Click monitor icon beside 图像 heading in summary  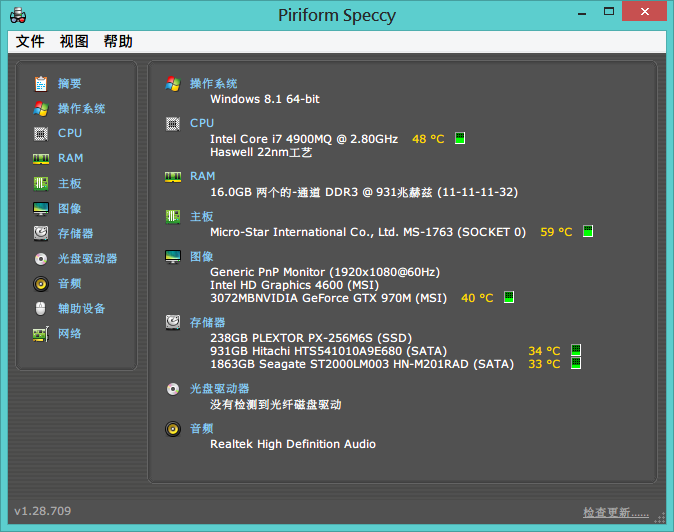[173, 257]
